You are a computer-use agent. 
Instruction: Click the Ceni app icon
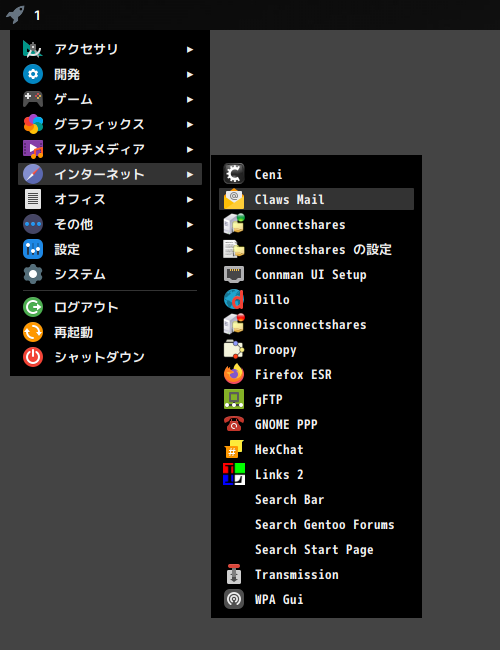234,174
